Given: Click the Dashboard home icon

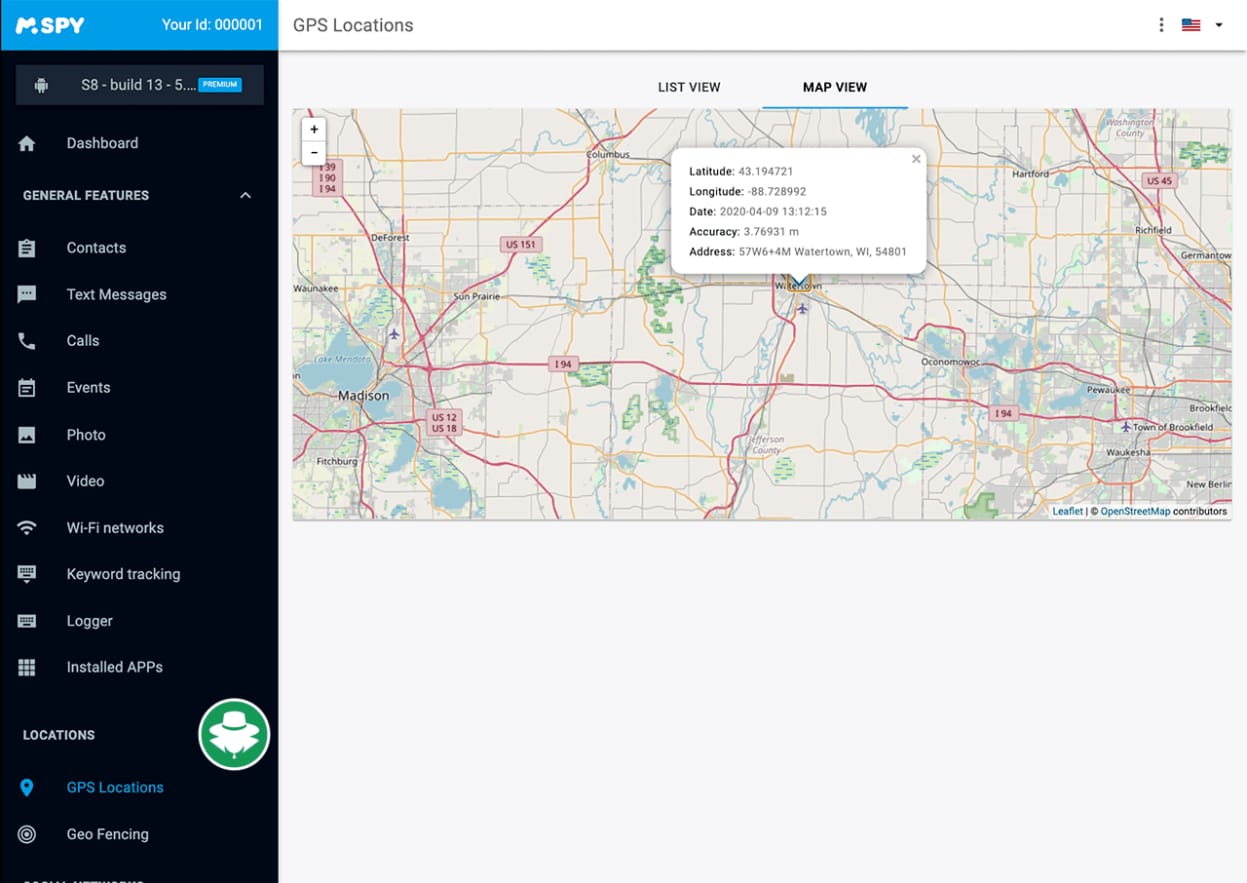Looking at the screenshot, I should [x=27, y=143].
